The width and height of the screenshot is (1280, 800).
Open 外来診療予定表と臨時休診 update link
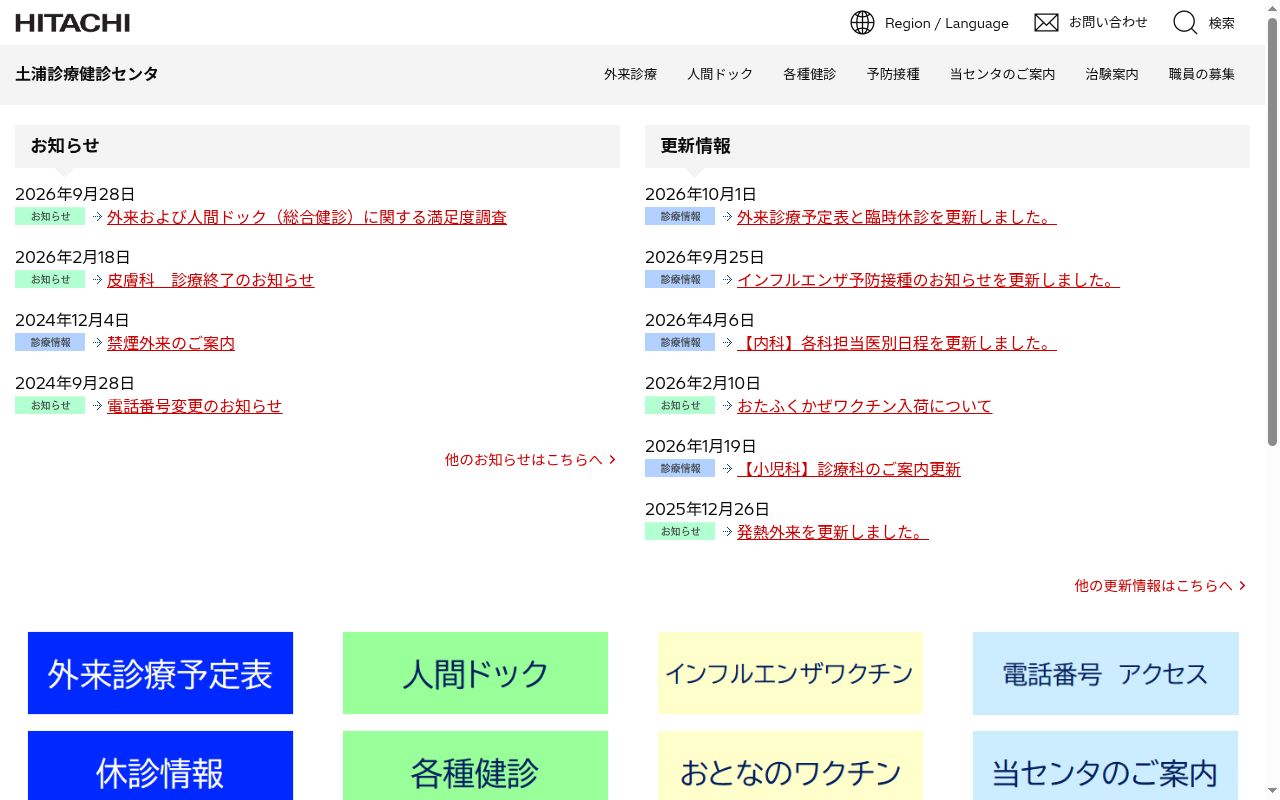tap(897, 217)
